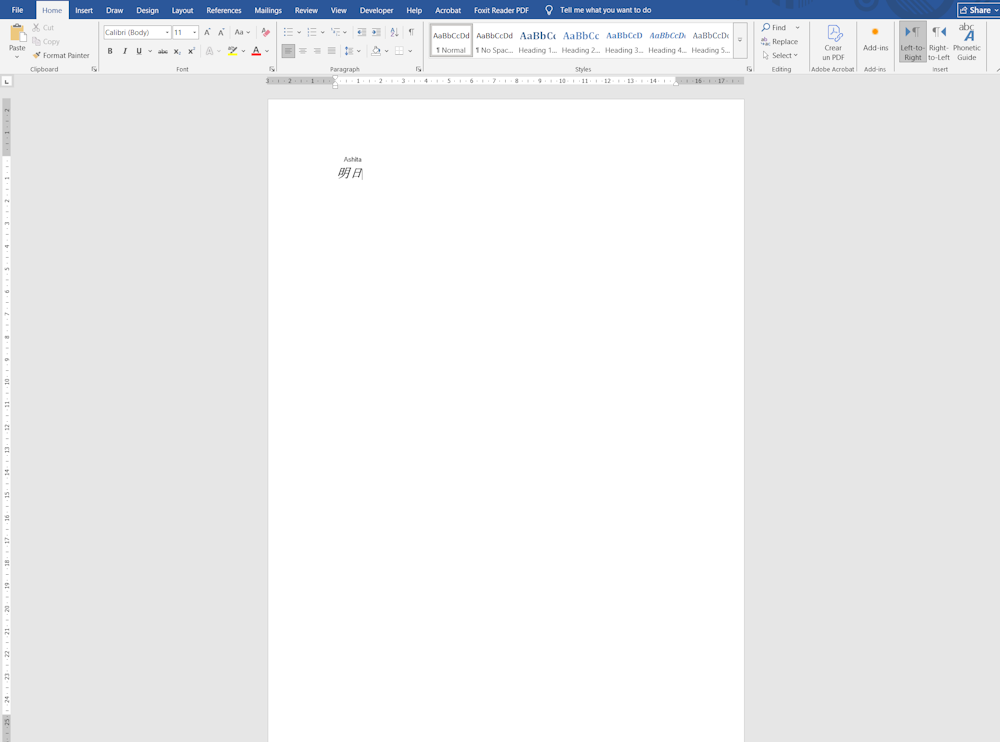
Task: Click the Share button
Action: (x=978, y=10)
